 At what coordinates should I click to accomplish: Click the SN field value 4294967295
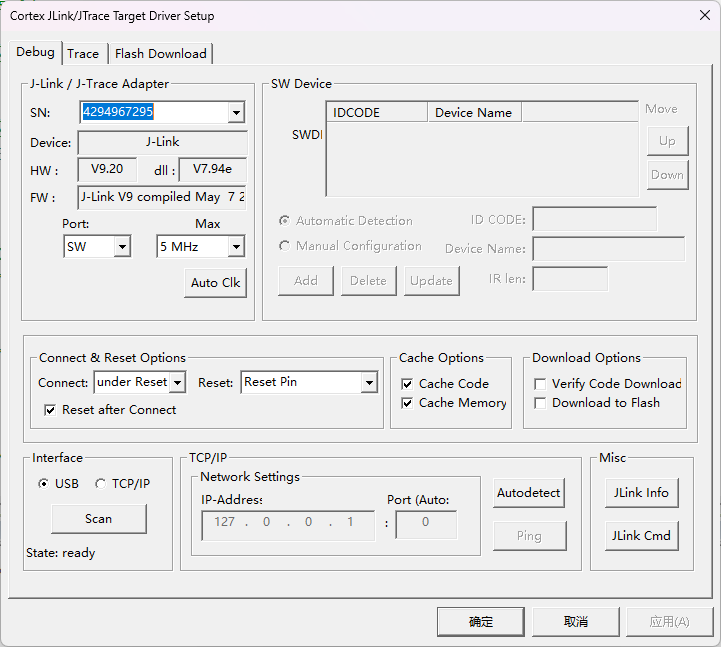pos(118,112)
